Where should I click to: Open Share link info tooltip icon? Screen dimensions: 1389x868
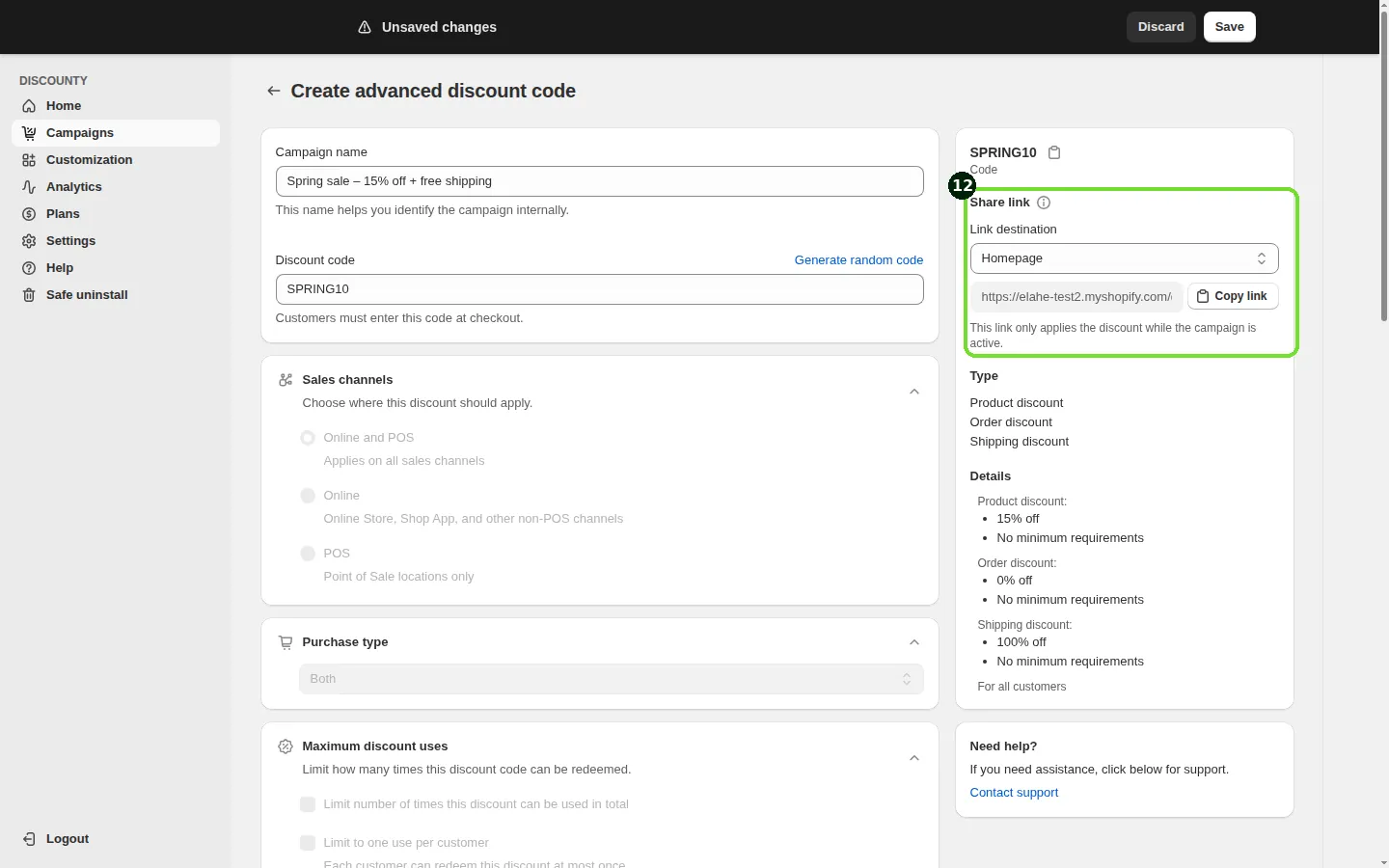[1044, 203]
